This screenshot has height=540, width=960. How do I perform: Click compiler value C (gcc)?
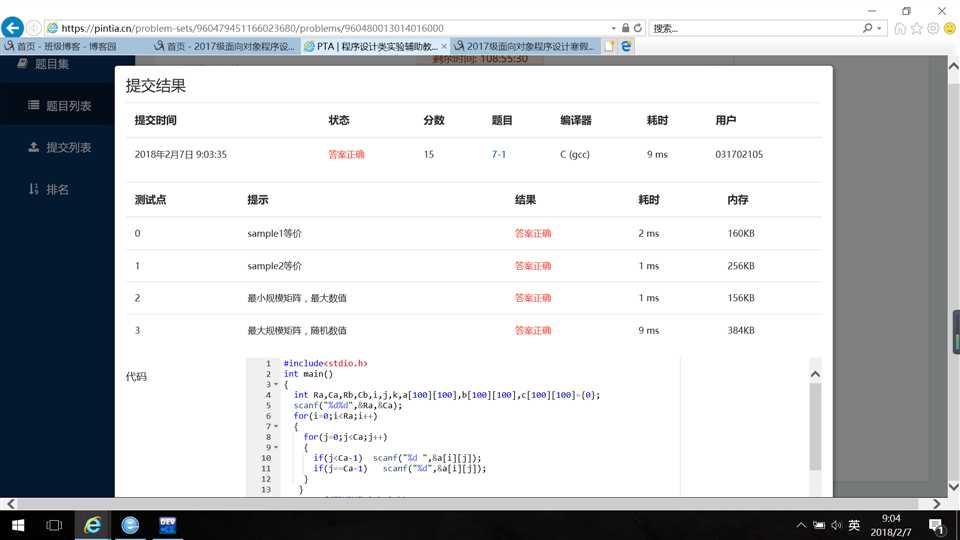coord(575,154)
